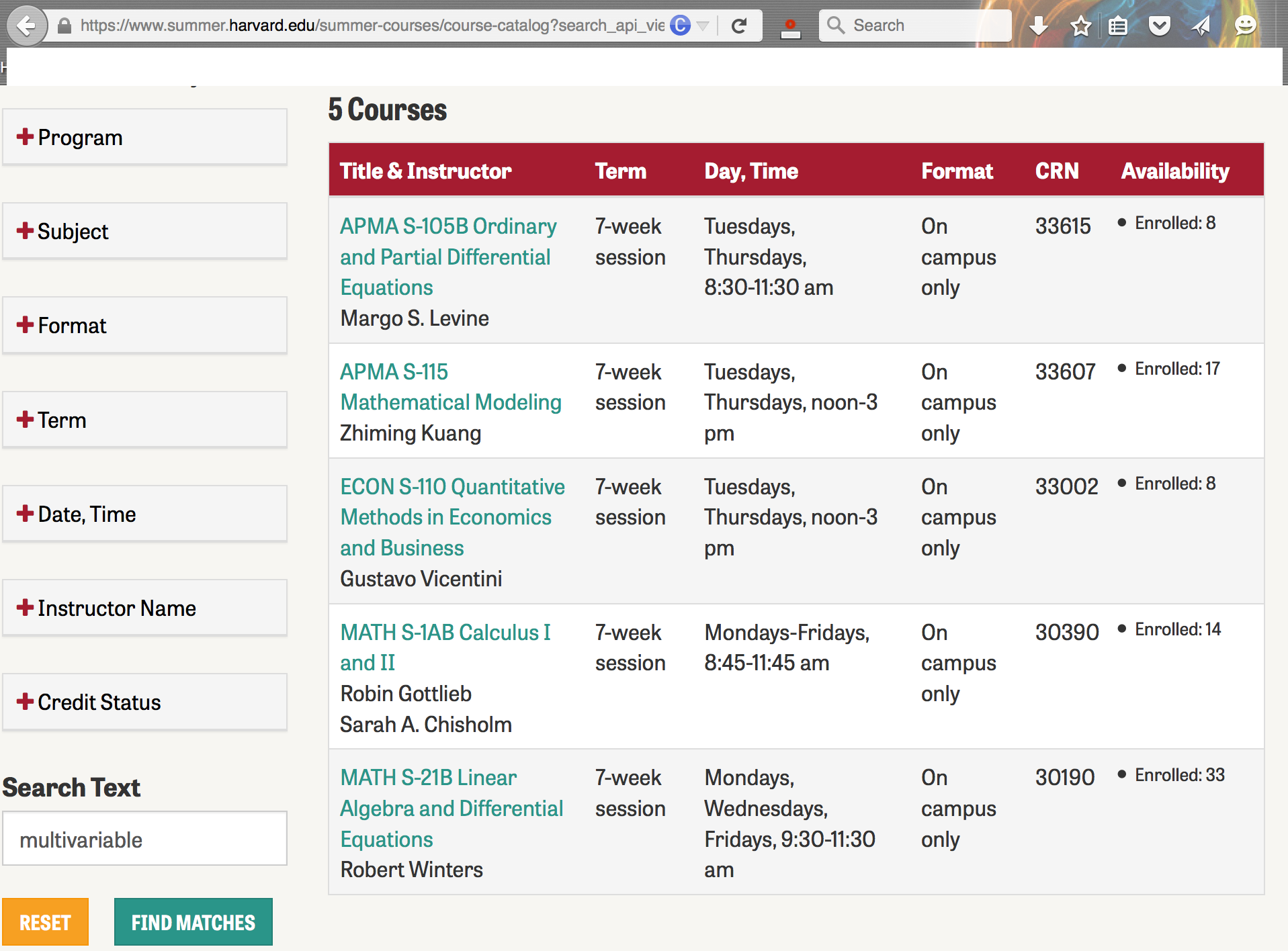Click the paper plane share icon

point(1201,26)
